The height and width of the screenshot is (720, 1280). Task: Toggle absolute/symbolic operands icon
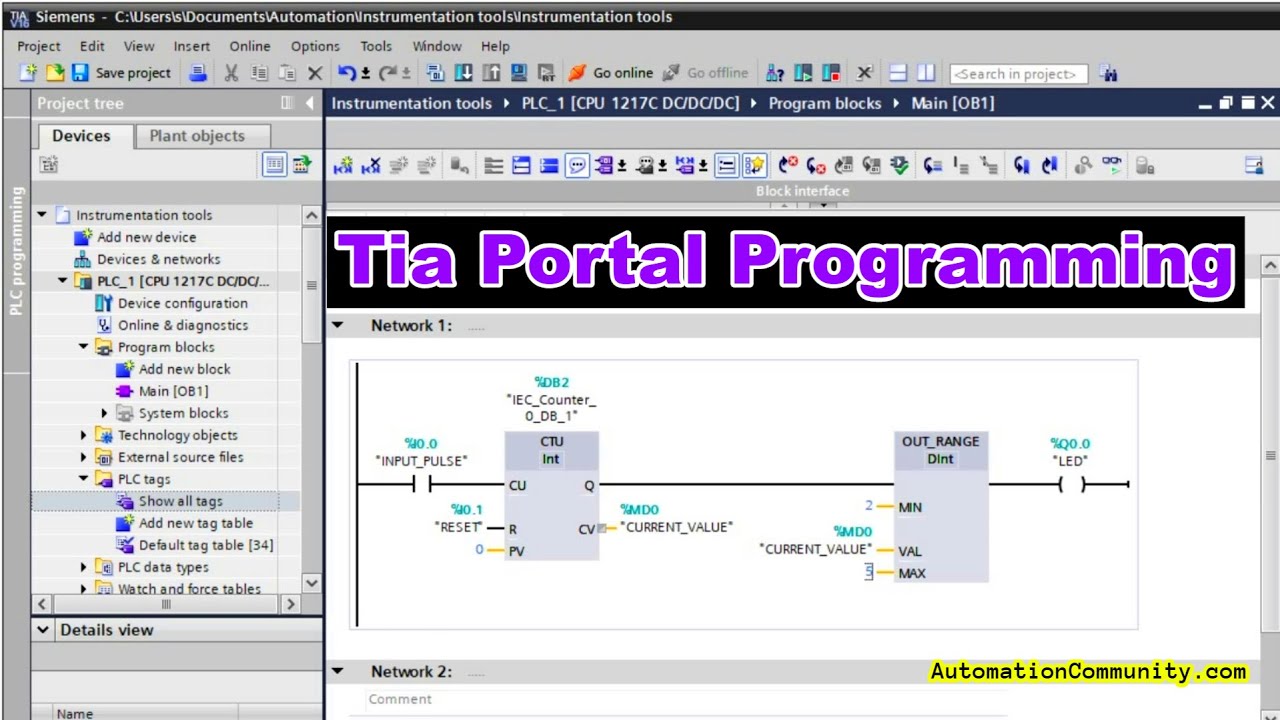pyautogui.click(x=604, y=166)
